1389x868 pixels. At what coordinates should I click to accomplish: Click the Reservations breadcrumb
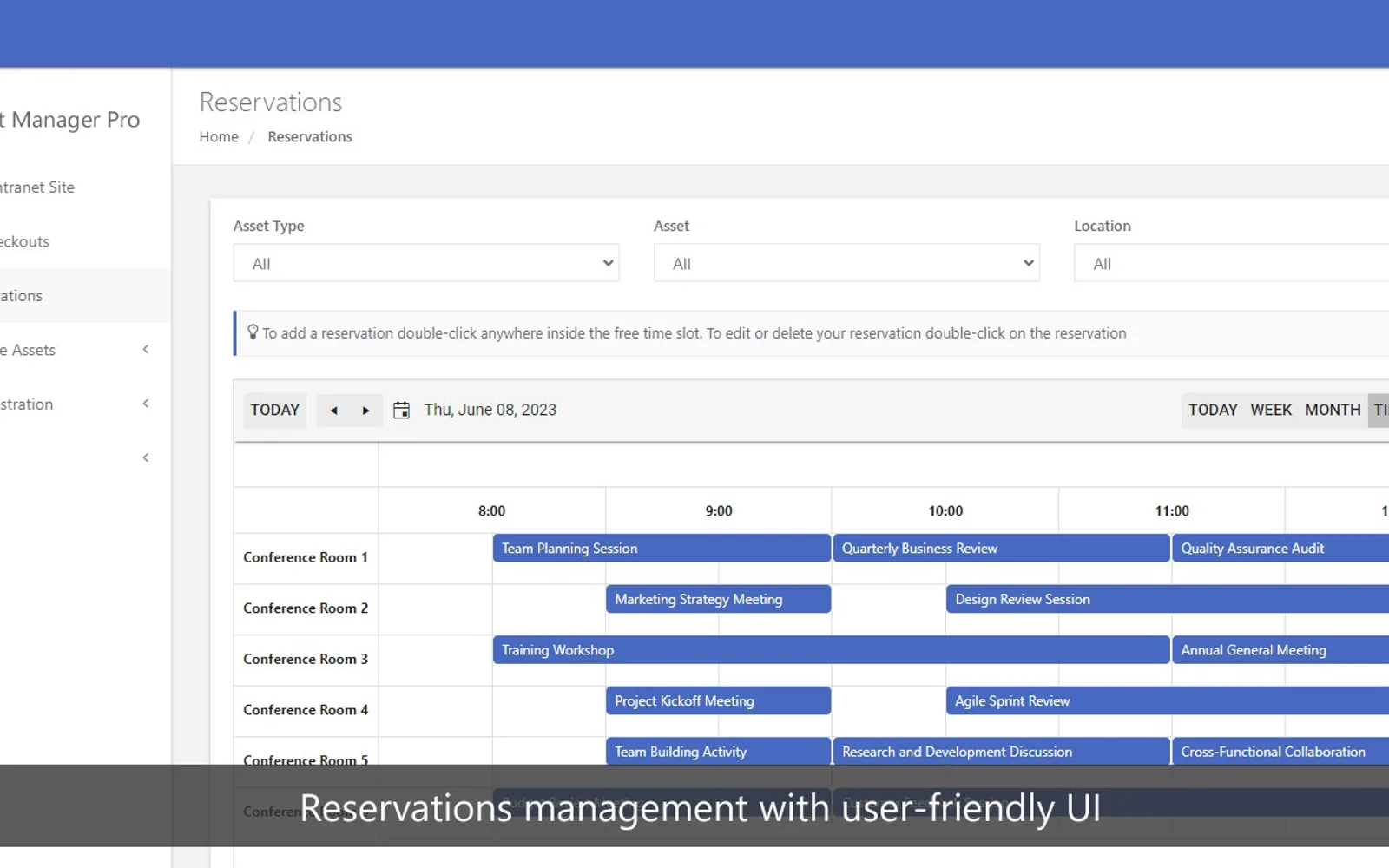tap(310, 137)
